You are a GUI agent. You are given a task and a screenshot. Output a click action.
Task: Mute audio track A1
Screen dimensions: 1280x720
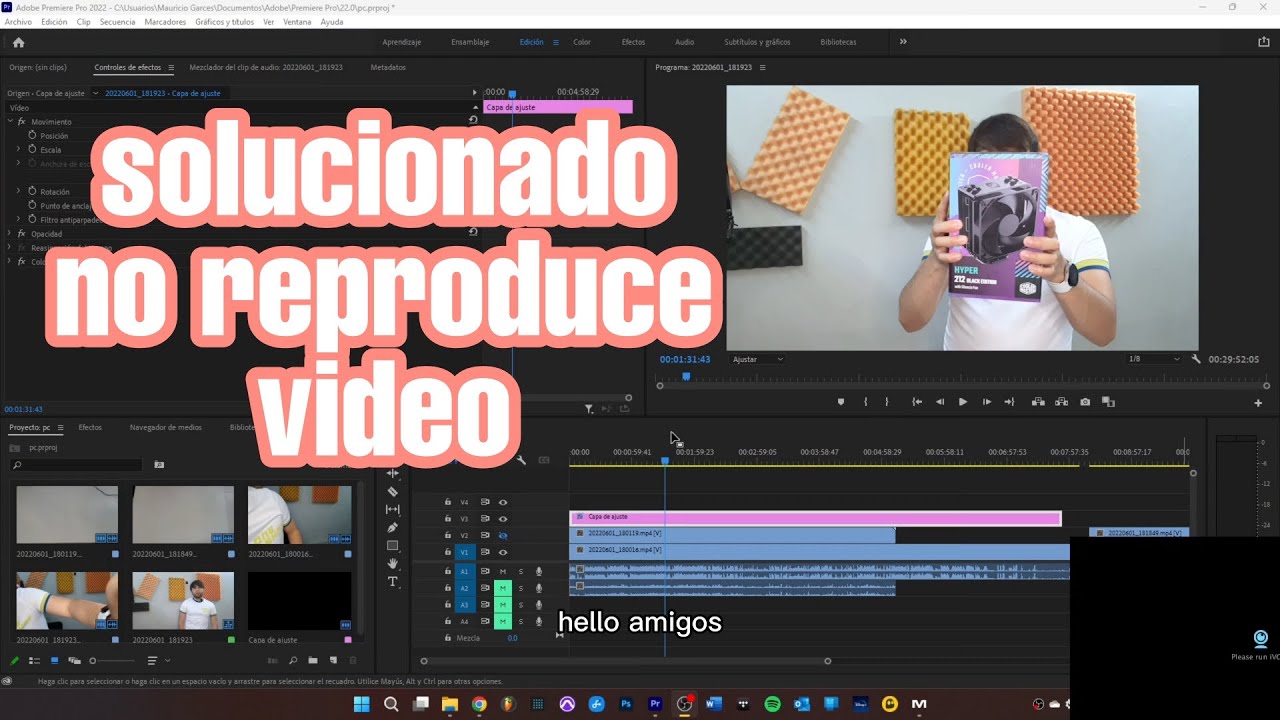click(503, 571)
